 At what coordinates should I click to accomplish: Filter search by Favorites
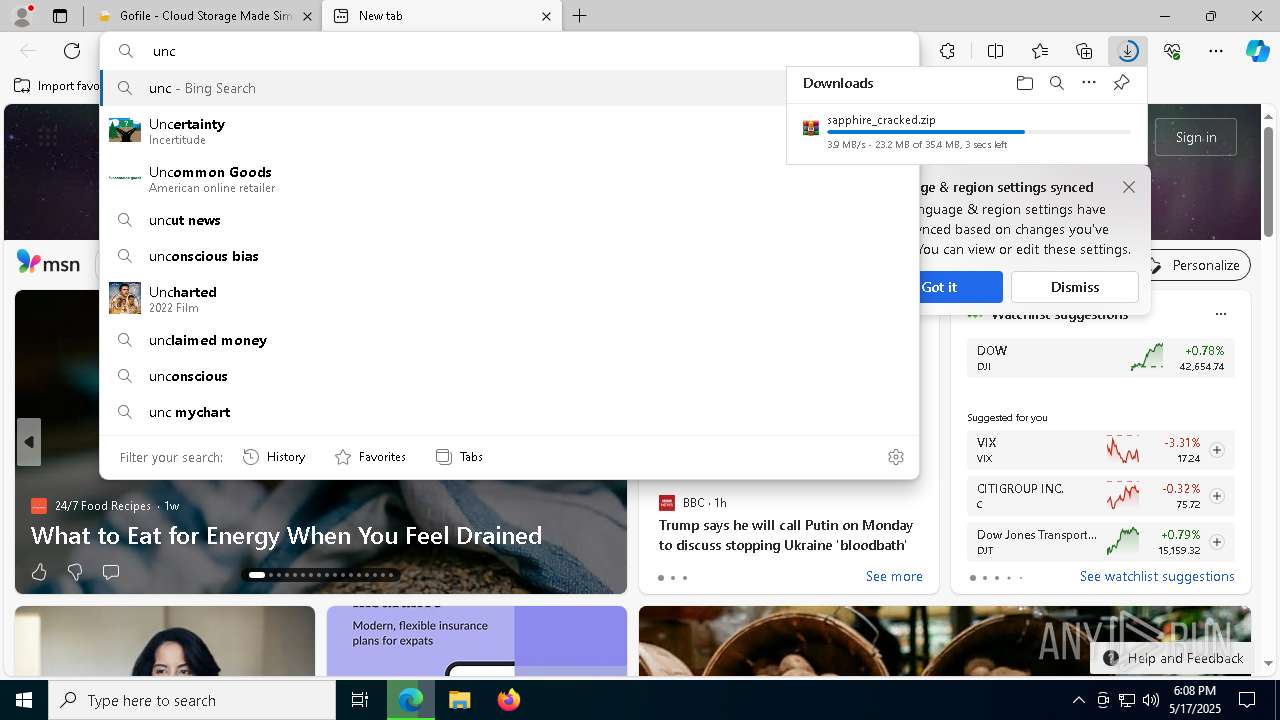coord(370,457)
